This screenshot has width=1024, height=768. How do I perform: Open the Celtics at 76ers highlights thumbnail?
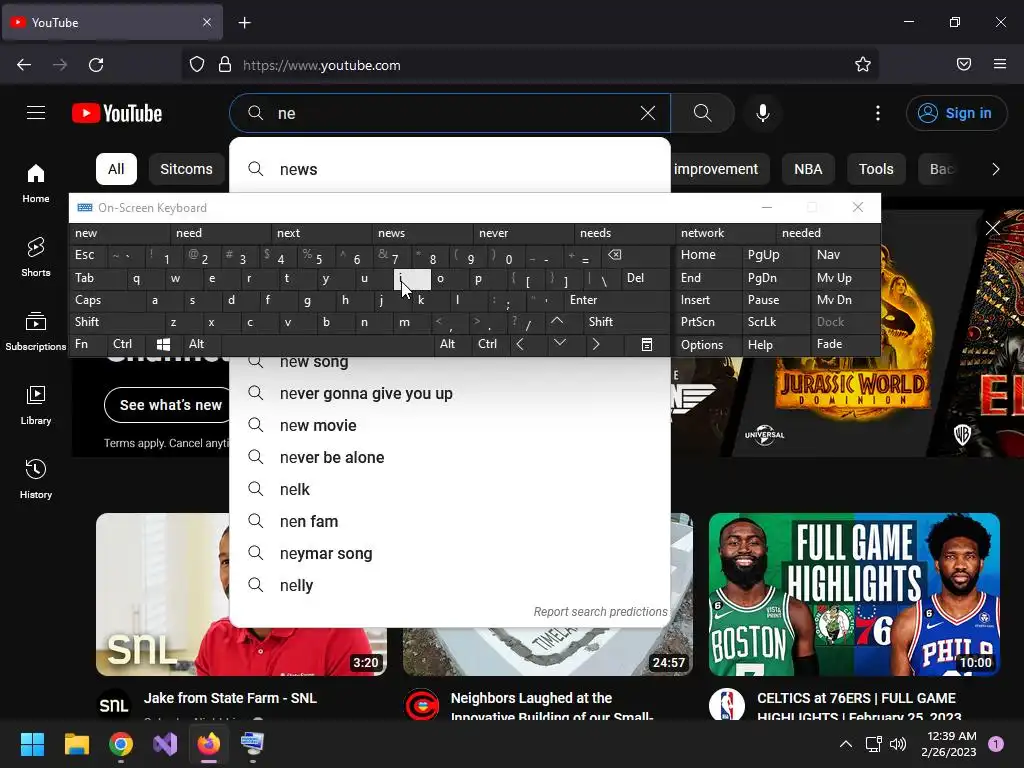pos(854,594)
